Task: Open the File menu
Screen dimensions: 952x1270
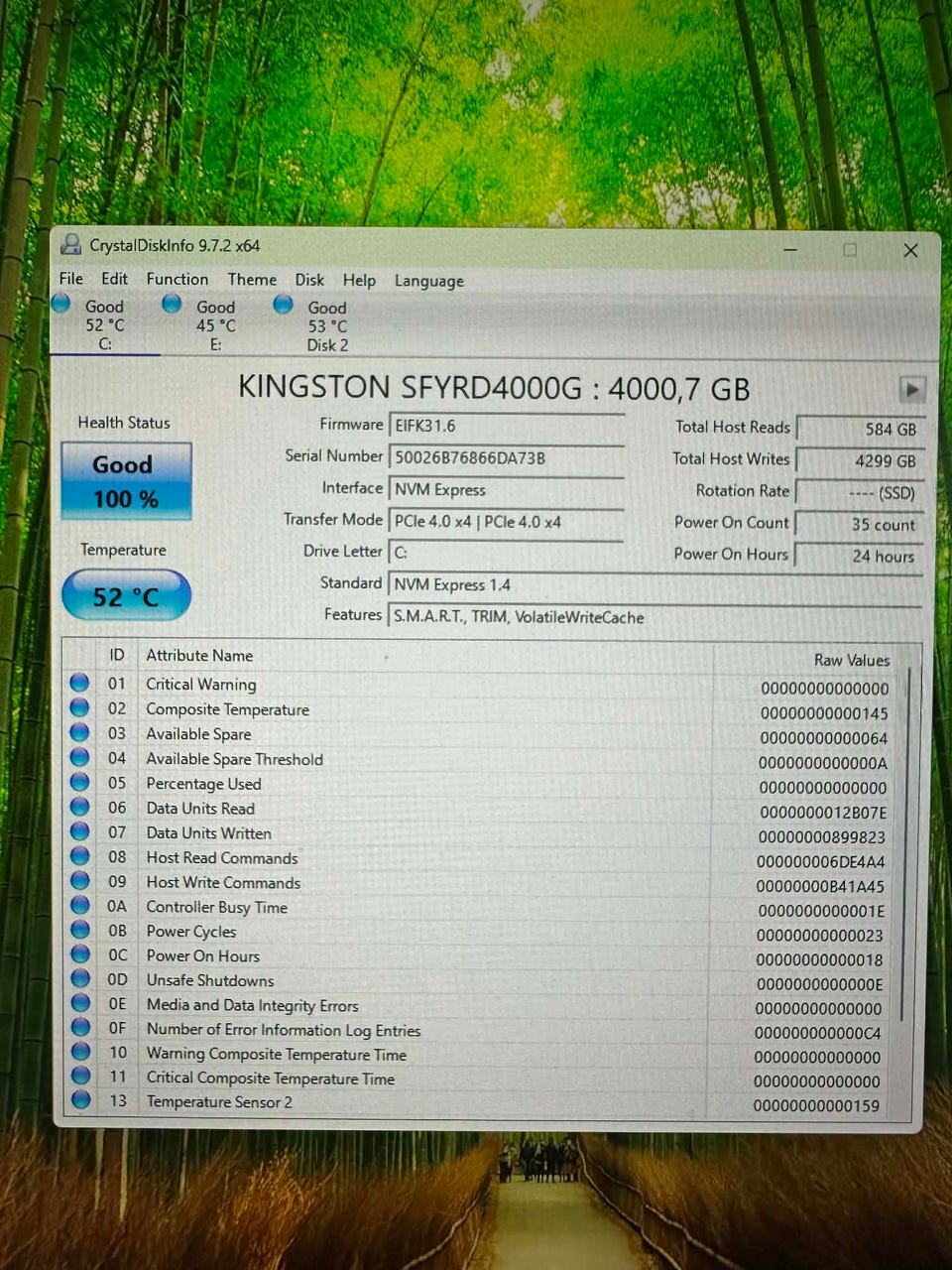Action: [x=71, y=278]
